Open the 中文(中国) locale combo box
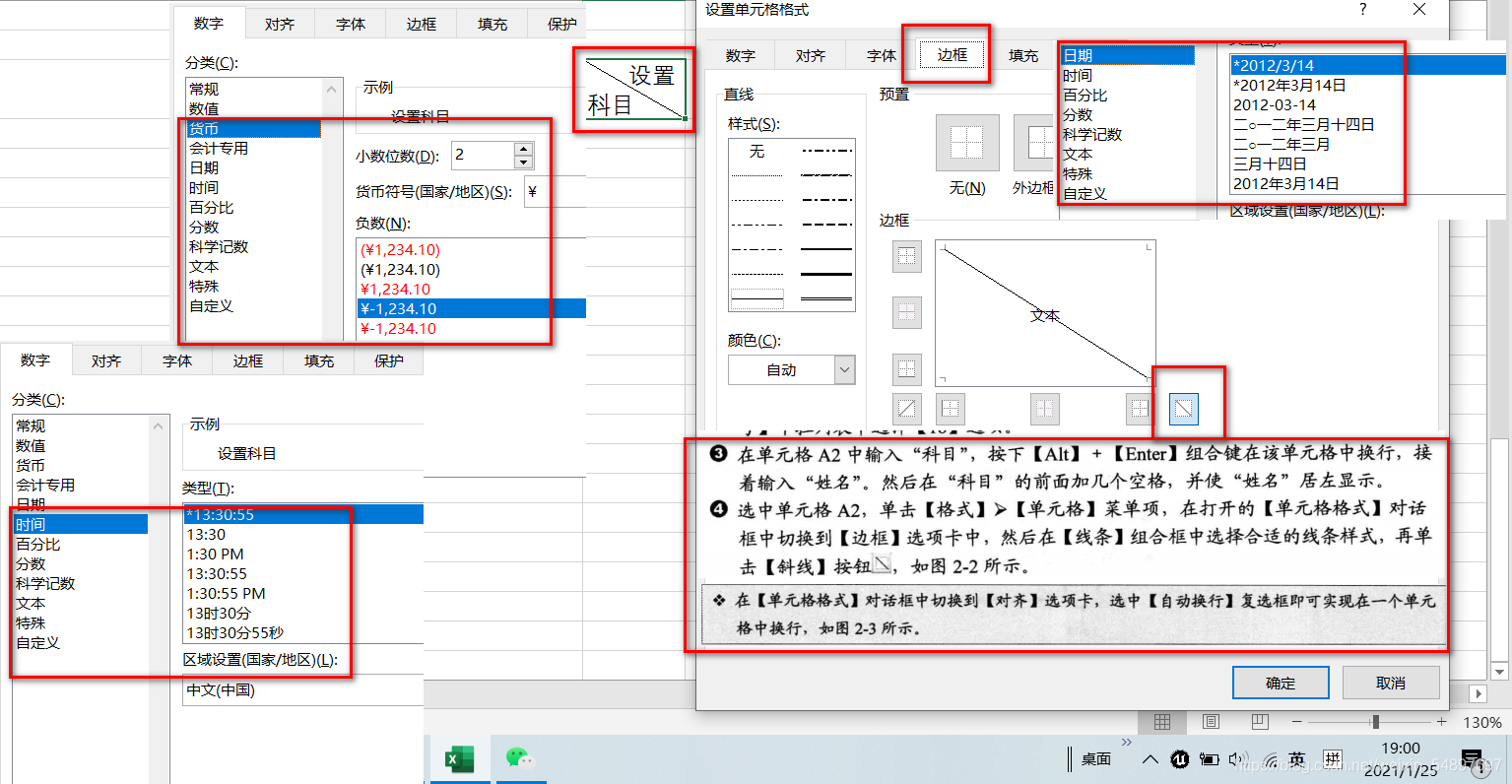1512x784 pixels. click(304, 690)
